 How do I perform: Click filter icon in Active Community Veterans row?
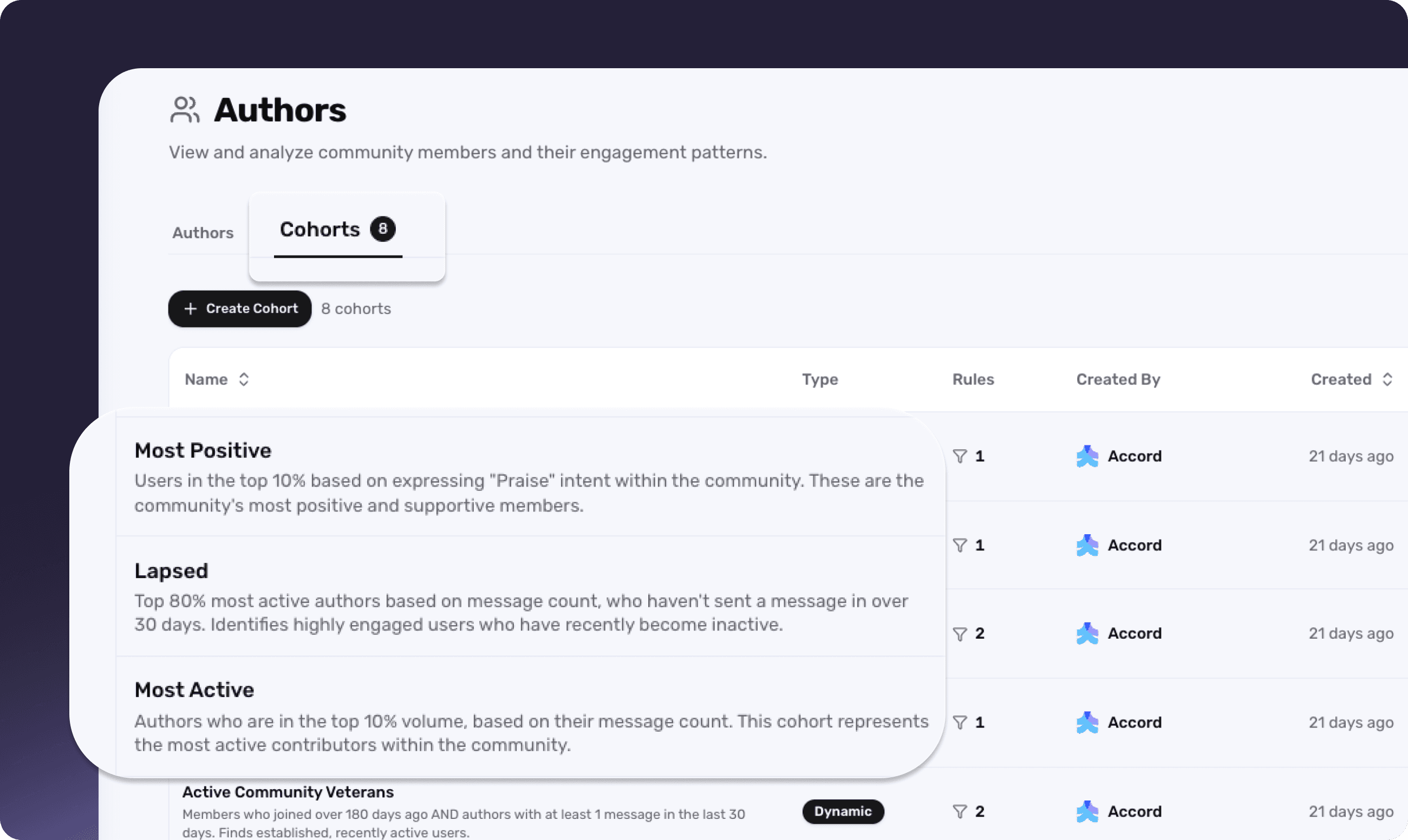pos(960,811)
